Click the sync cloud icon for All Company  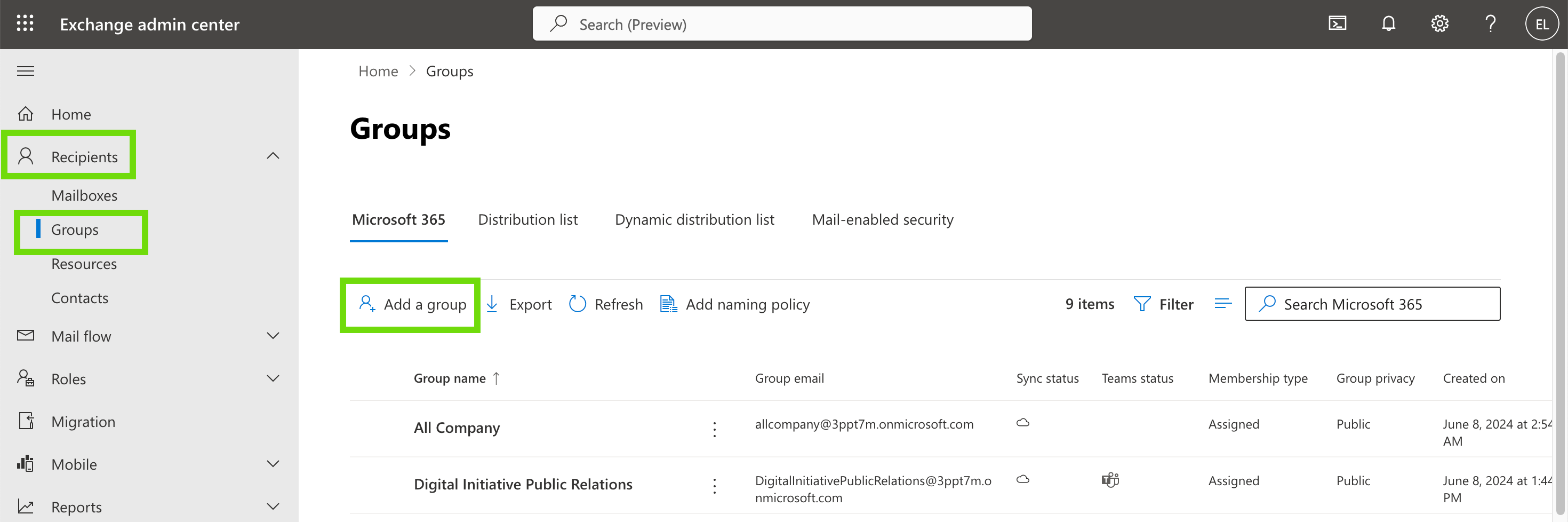[1023, 423]
